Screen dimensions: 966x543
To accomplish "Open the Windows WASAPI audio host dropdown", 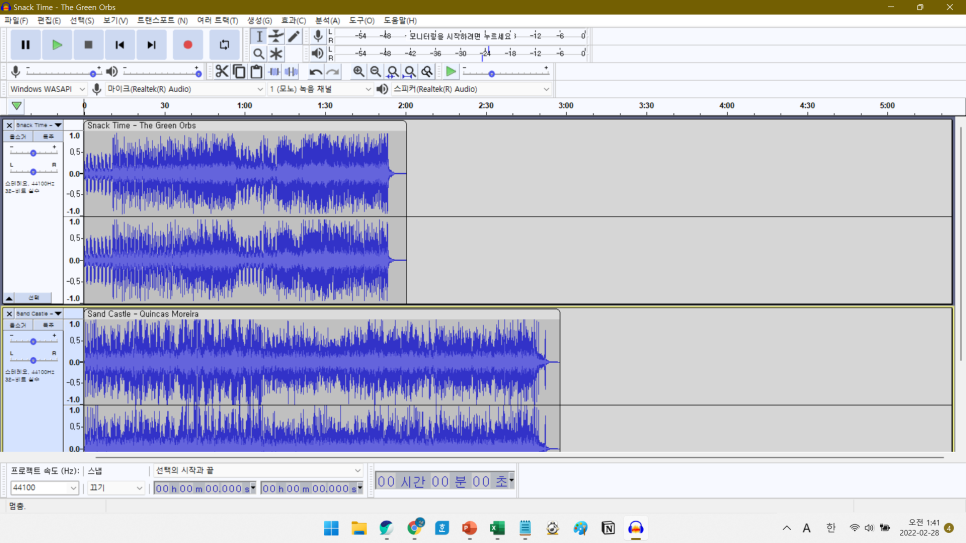I will (x=47, y=89).
